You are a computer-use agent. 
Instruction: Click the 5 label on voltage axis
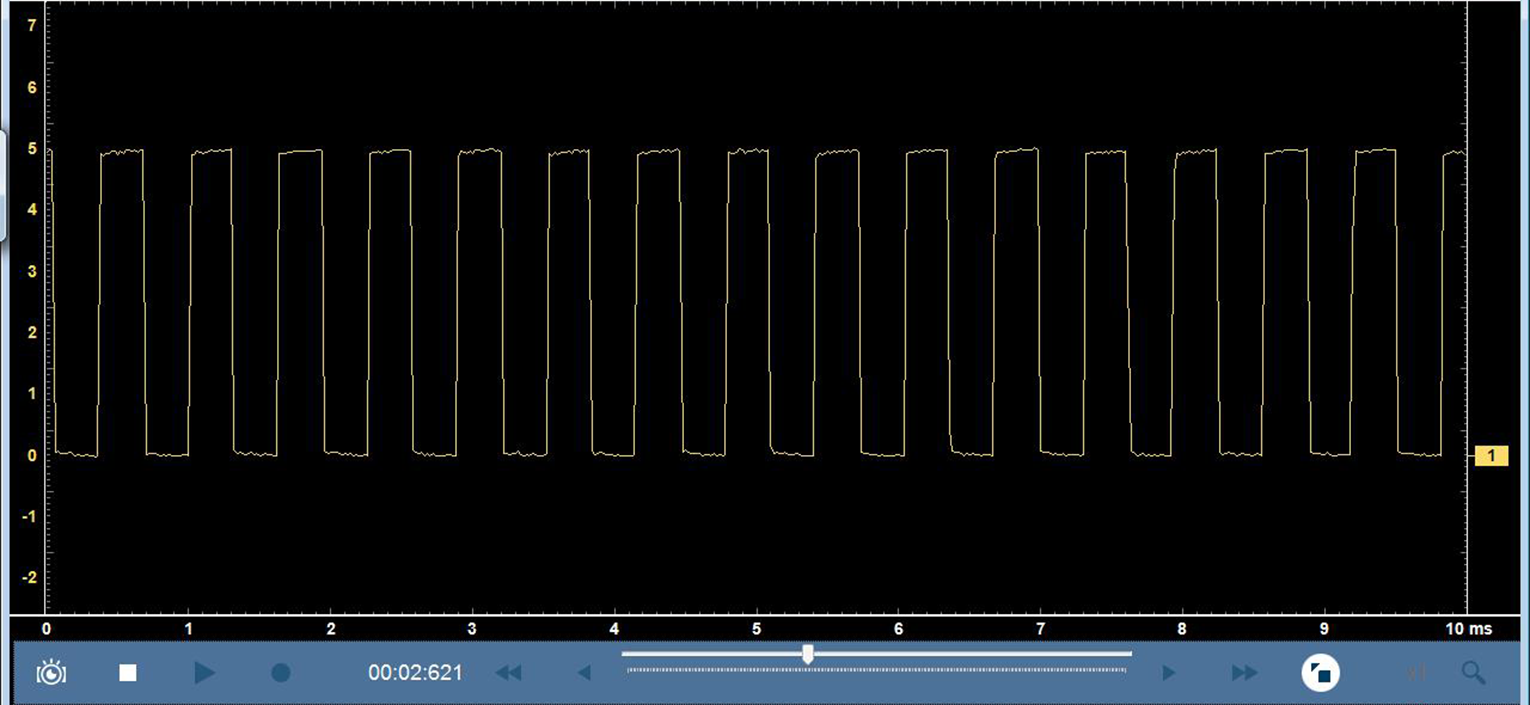(32, 150)
